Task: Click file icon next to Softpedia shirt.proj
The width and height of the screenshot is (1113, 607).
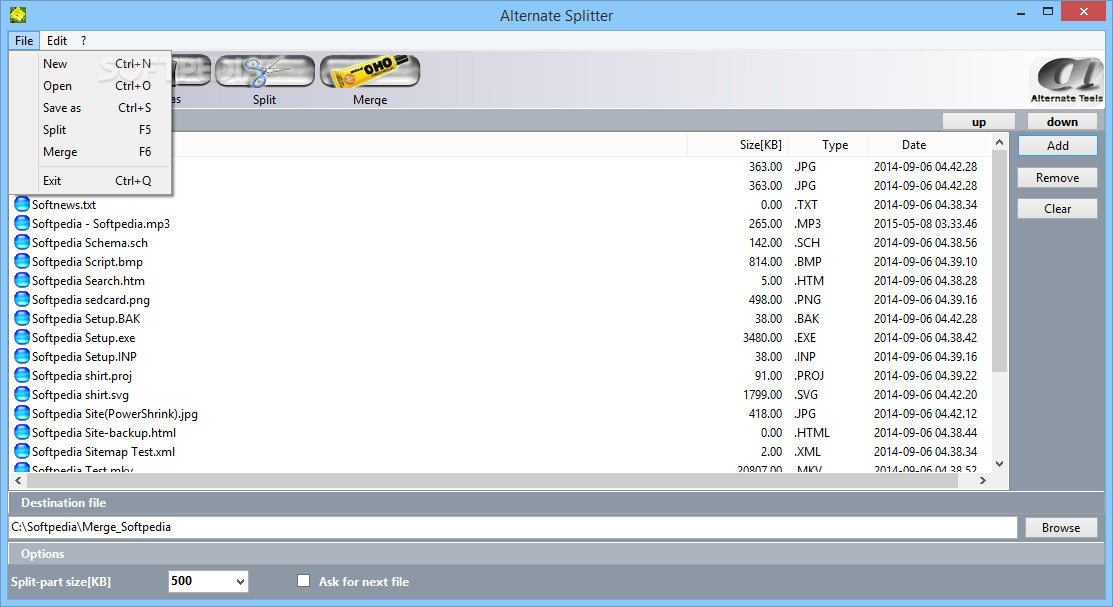Action: click(x=22, y=376)
